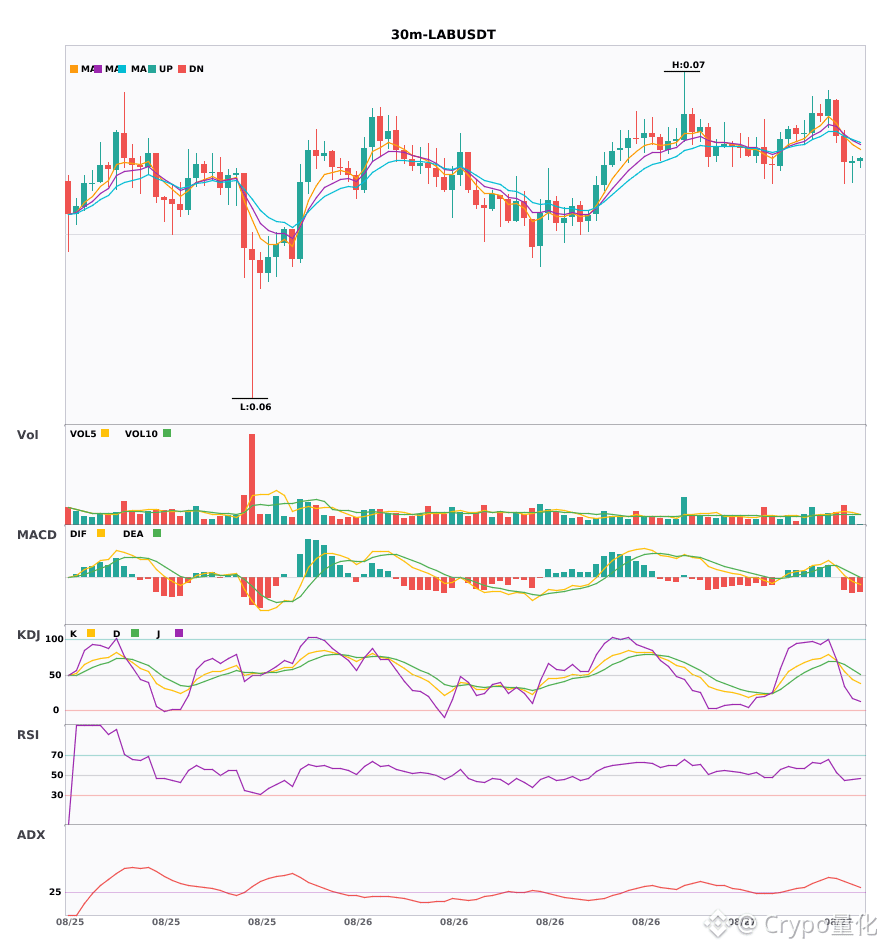Click the red DN legend swatch
Viewport: 885px width, 950px height.
pos(182,69)
